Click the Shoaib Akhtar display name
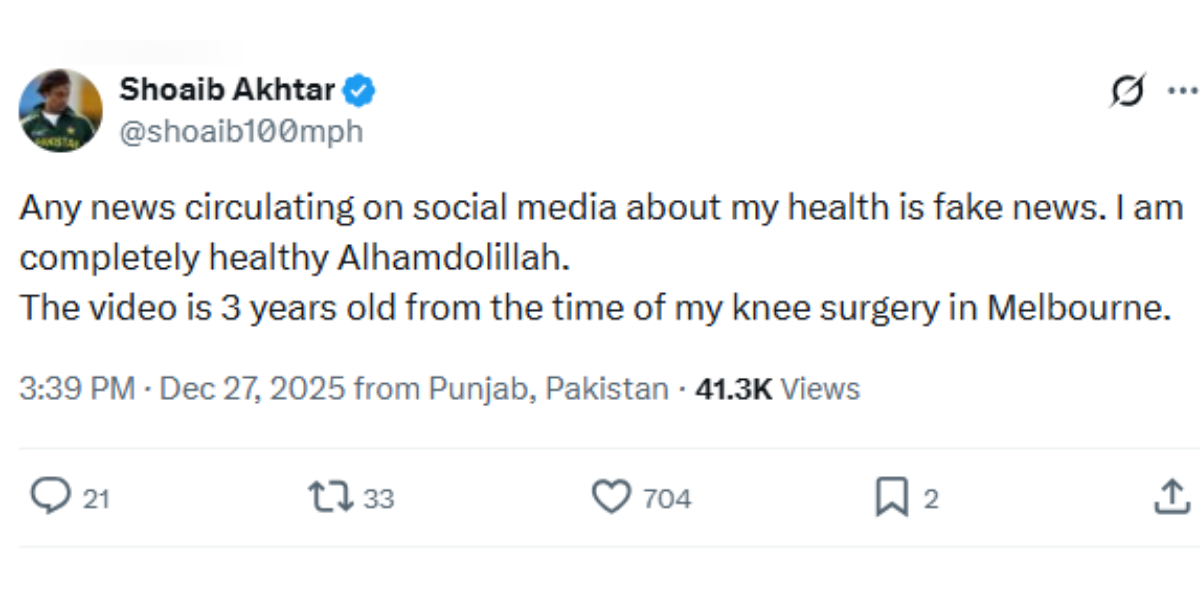The height and width of the screenshot is (600, 1200). [227, 91]
